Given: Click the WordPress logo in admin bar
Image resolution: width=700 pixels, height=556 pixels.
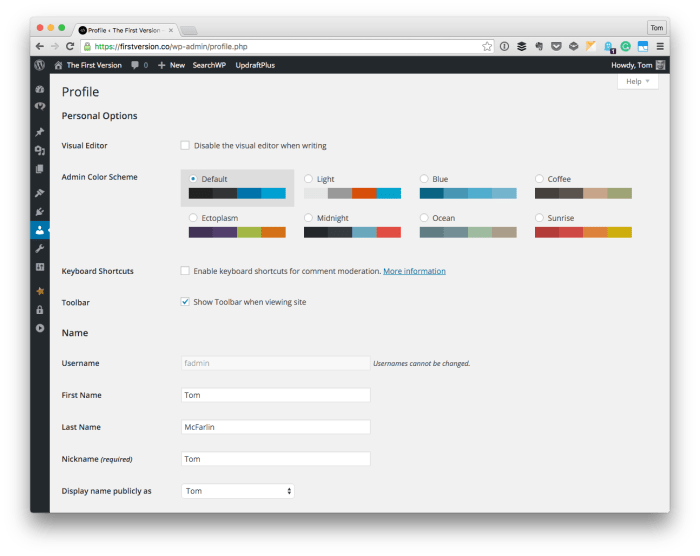Looking at the screenshot, I should [x=40, y=65].
